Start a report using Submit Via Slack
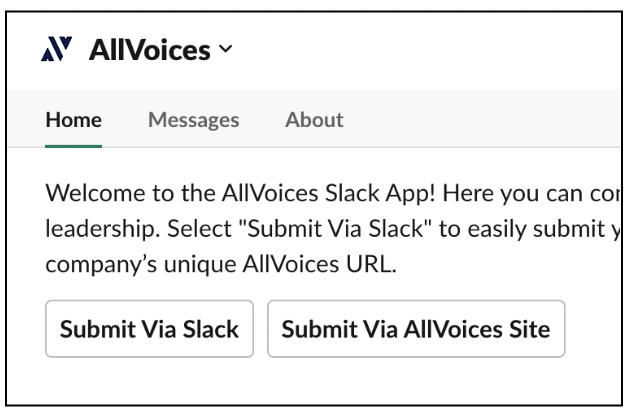 tap(149, 329)
